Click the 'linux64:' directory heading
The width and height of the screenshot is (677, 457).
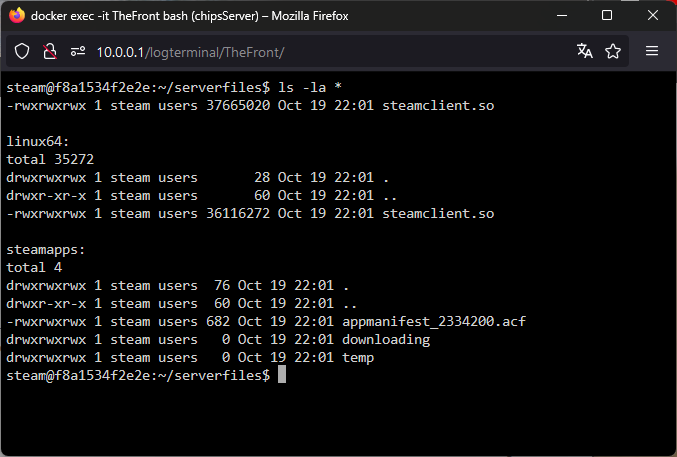[x=38, y=141]
